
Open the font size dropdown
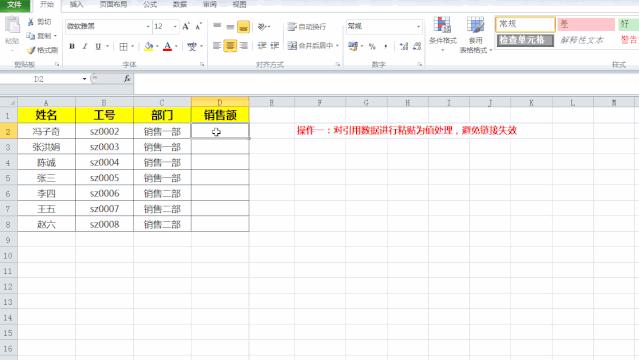[x=175, y=27]
